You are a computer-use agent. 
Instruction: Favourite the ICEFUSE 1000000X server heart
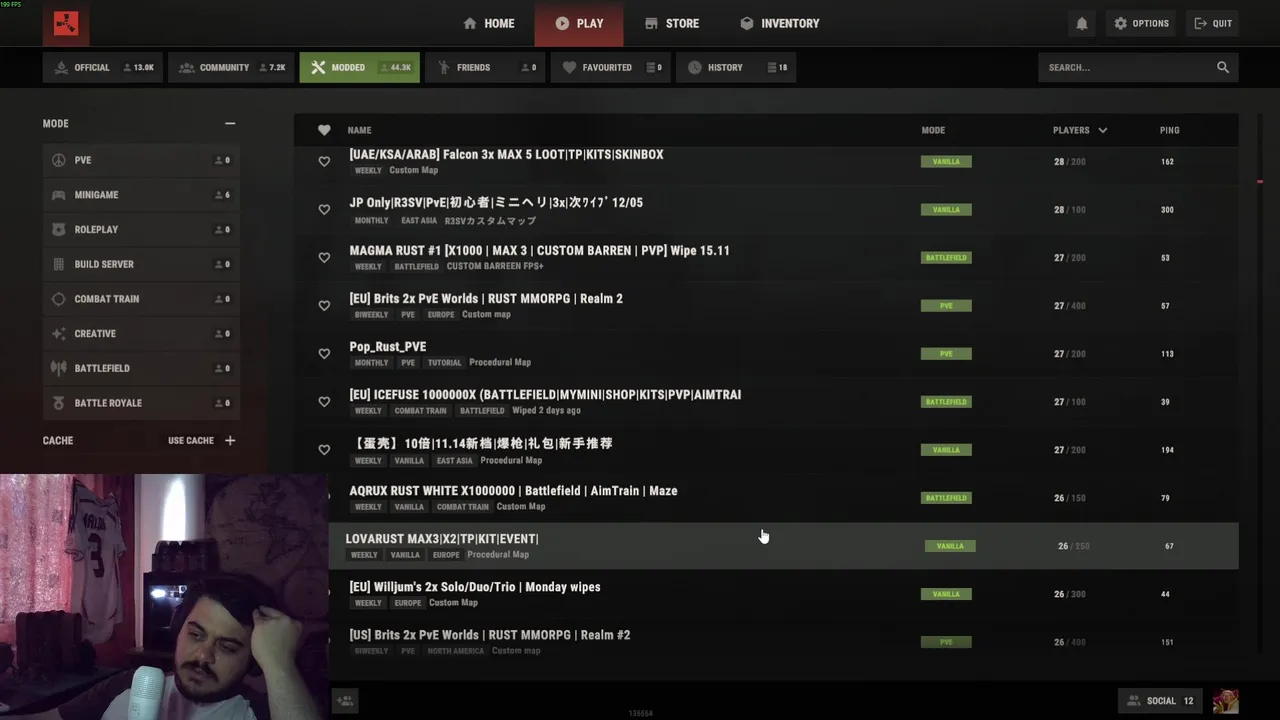[x=324, y=401]
